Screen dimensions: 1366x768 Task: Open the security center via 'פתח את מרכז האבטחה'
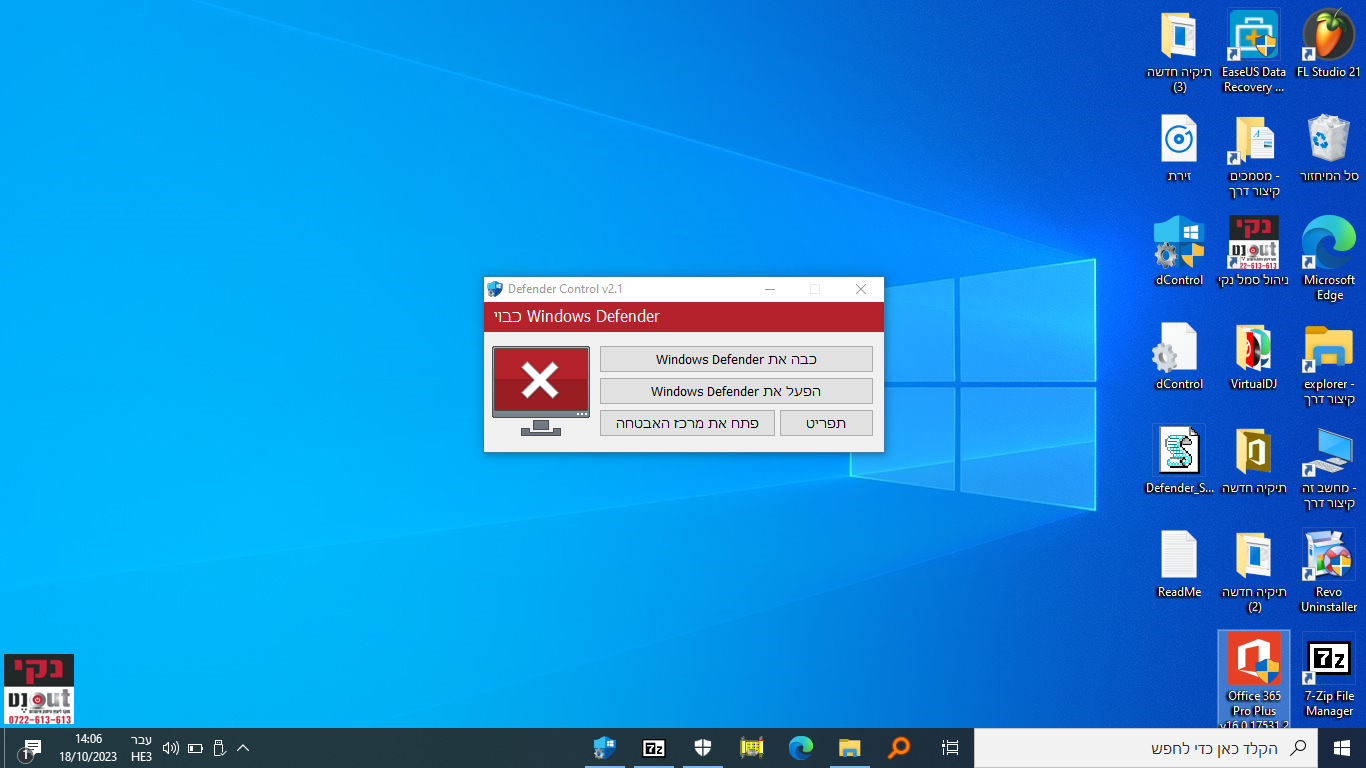[687, 423]
